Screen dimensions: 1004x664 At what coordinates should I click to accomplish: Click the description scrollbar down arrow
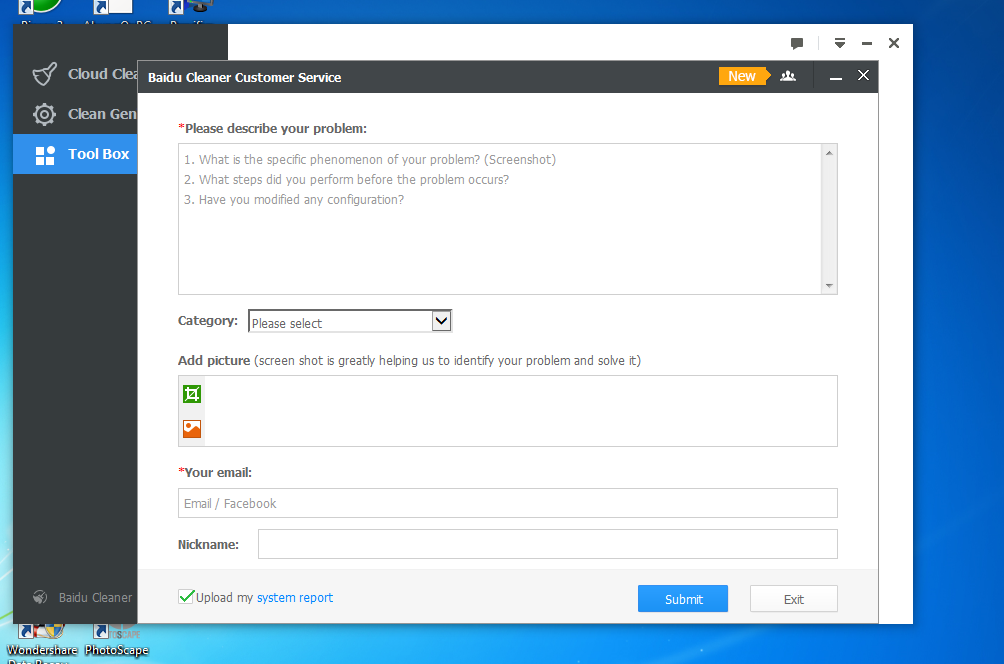[829, 286]
